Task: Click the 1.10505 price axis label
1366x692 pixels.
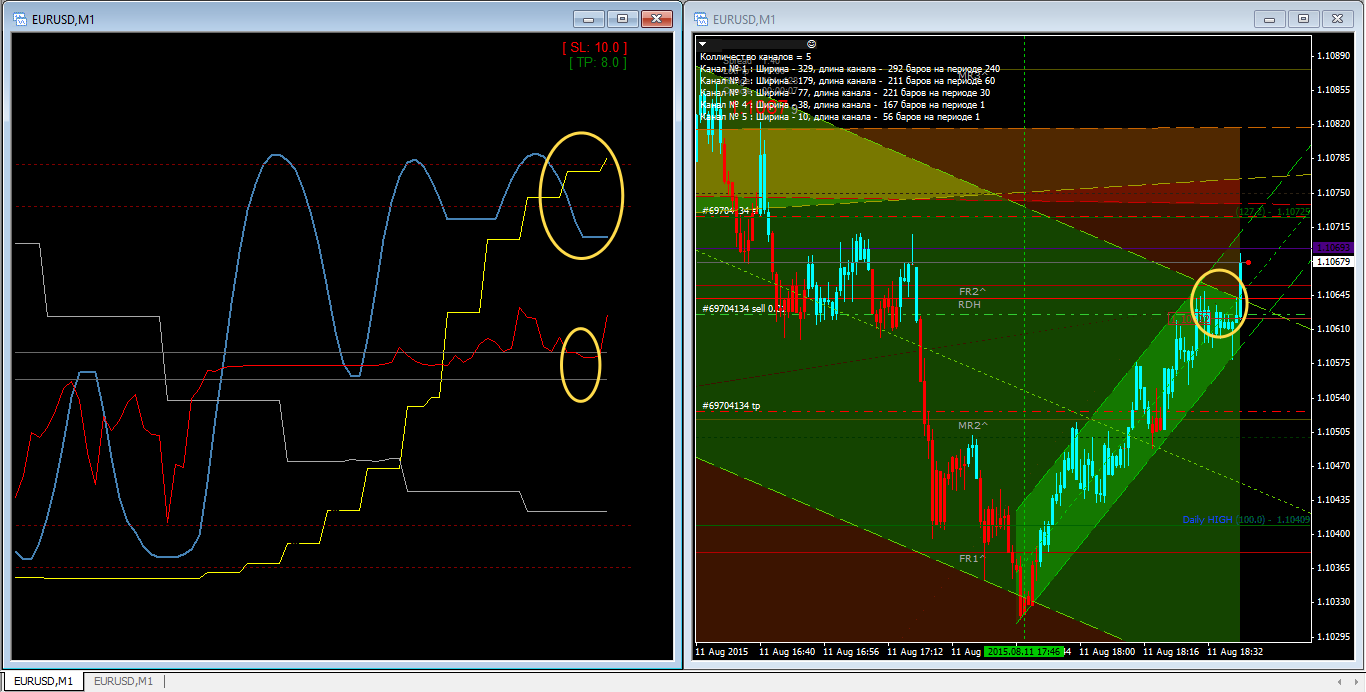Action: pyautogui.click(x=1335, y=431)
